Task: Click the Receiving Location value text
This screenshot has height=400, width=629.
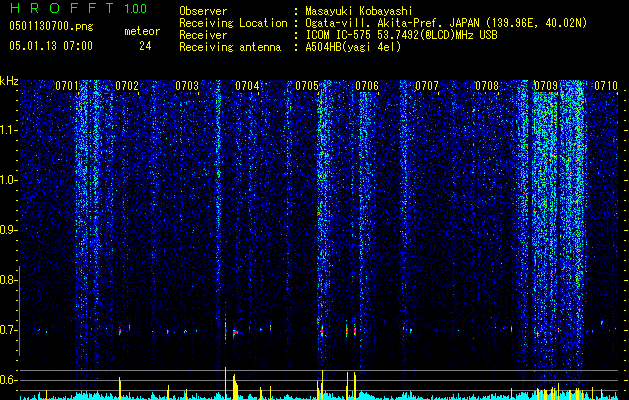Action: [x=446, y=23]
